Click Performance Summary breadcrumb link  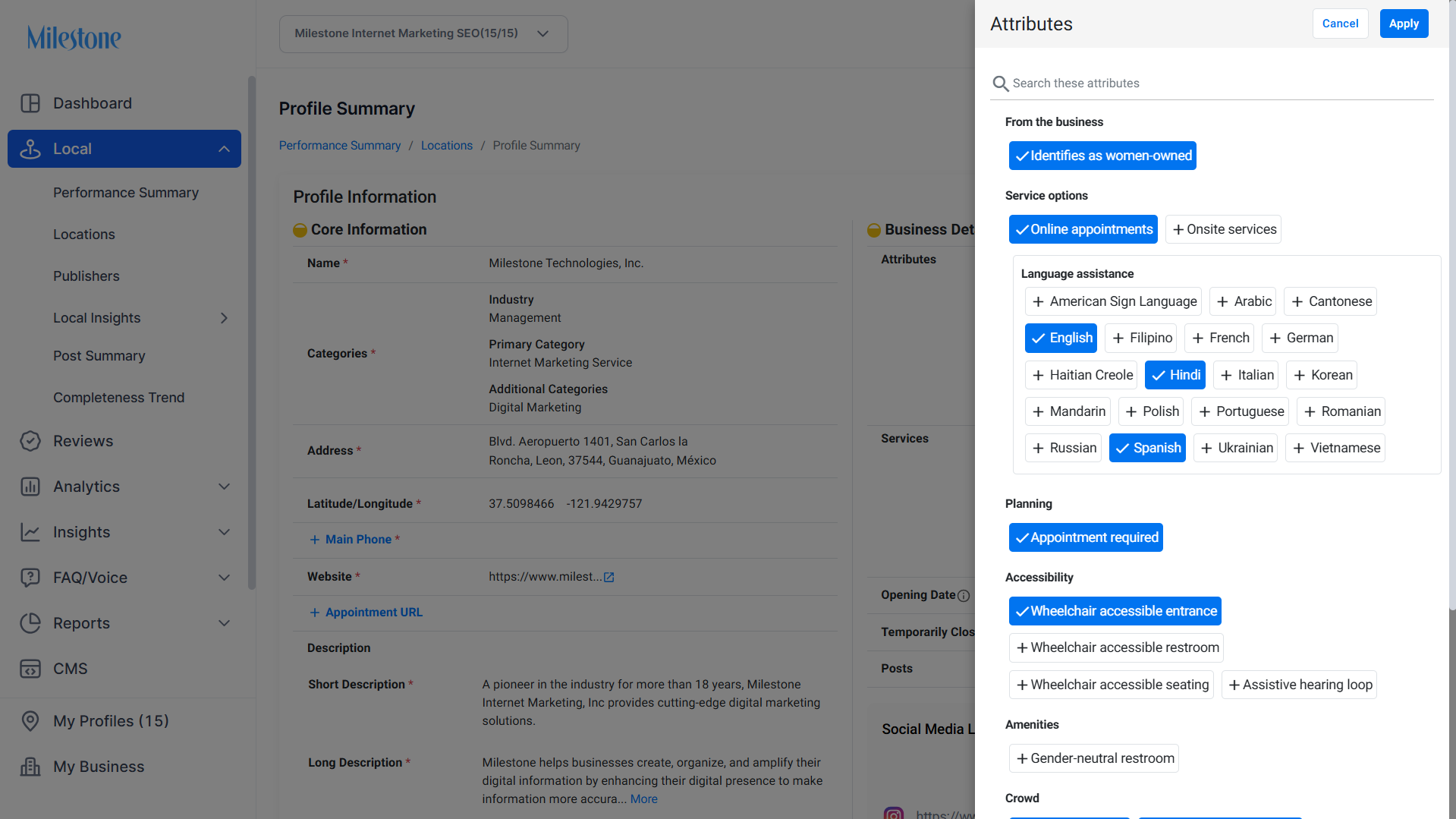coord(340,146)
